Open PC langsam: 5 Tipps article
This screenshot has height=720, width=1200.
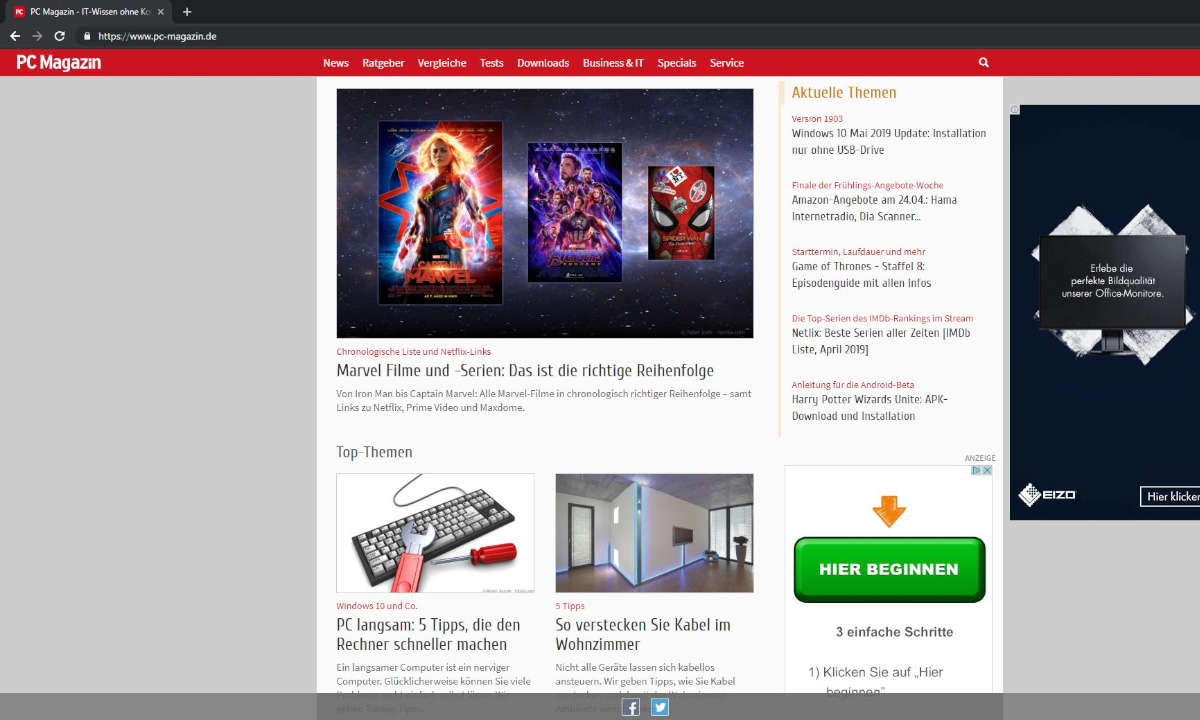pyautogui.click(x=429, y=634)
